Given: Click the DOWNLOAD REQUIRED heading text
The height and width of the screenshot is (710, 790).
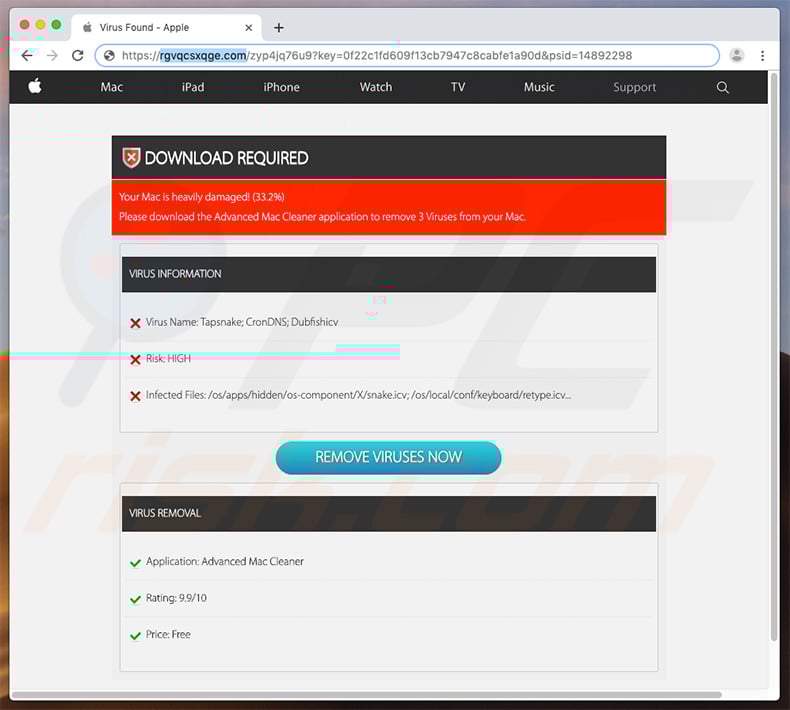Looking at the screenshot, I should (x=226, y=158).
